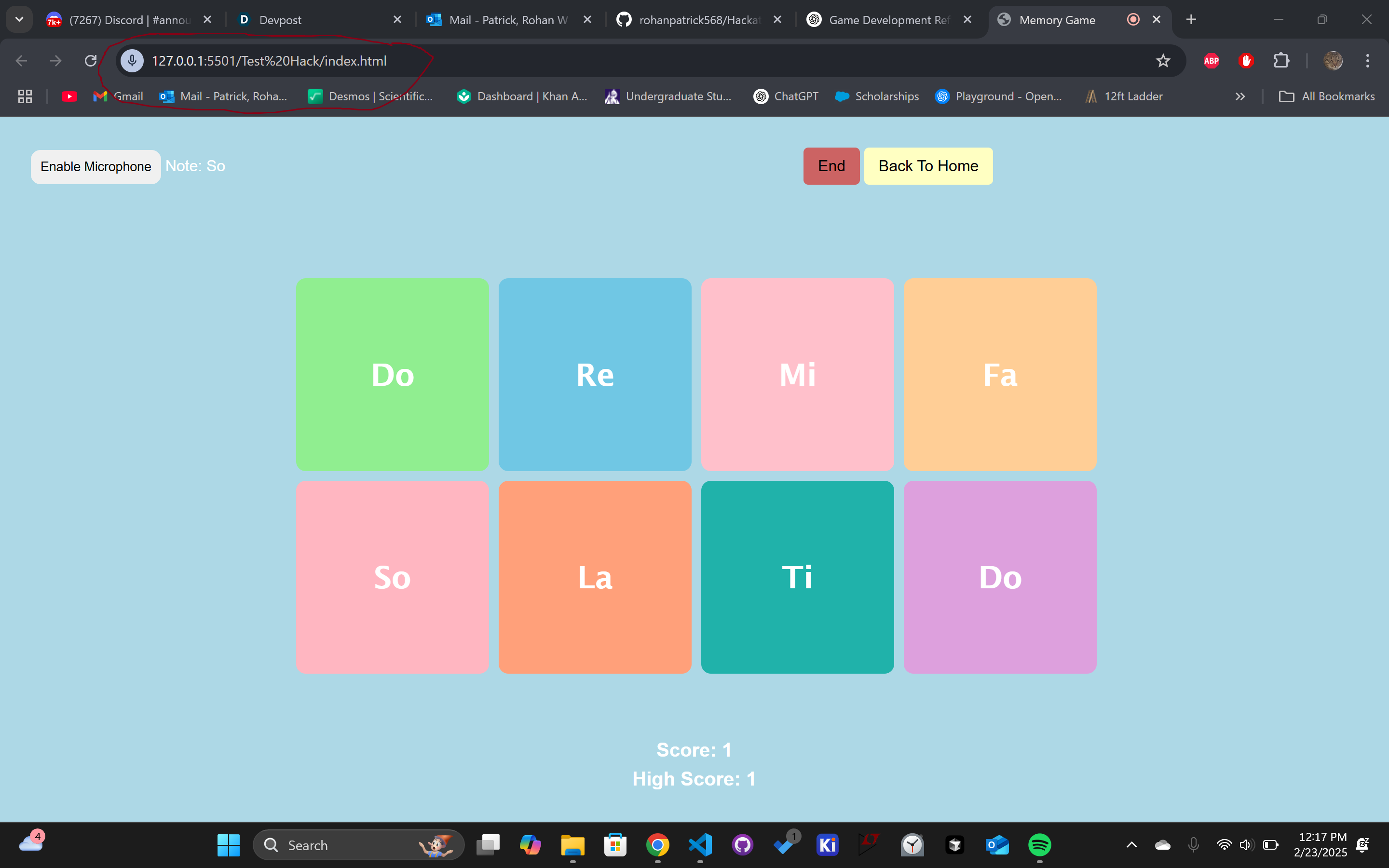Click the orange La tile
Screen dimensions: 1389x868
pos(595,577)
